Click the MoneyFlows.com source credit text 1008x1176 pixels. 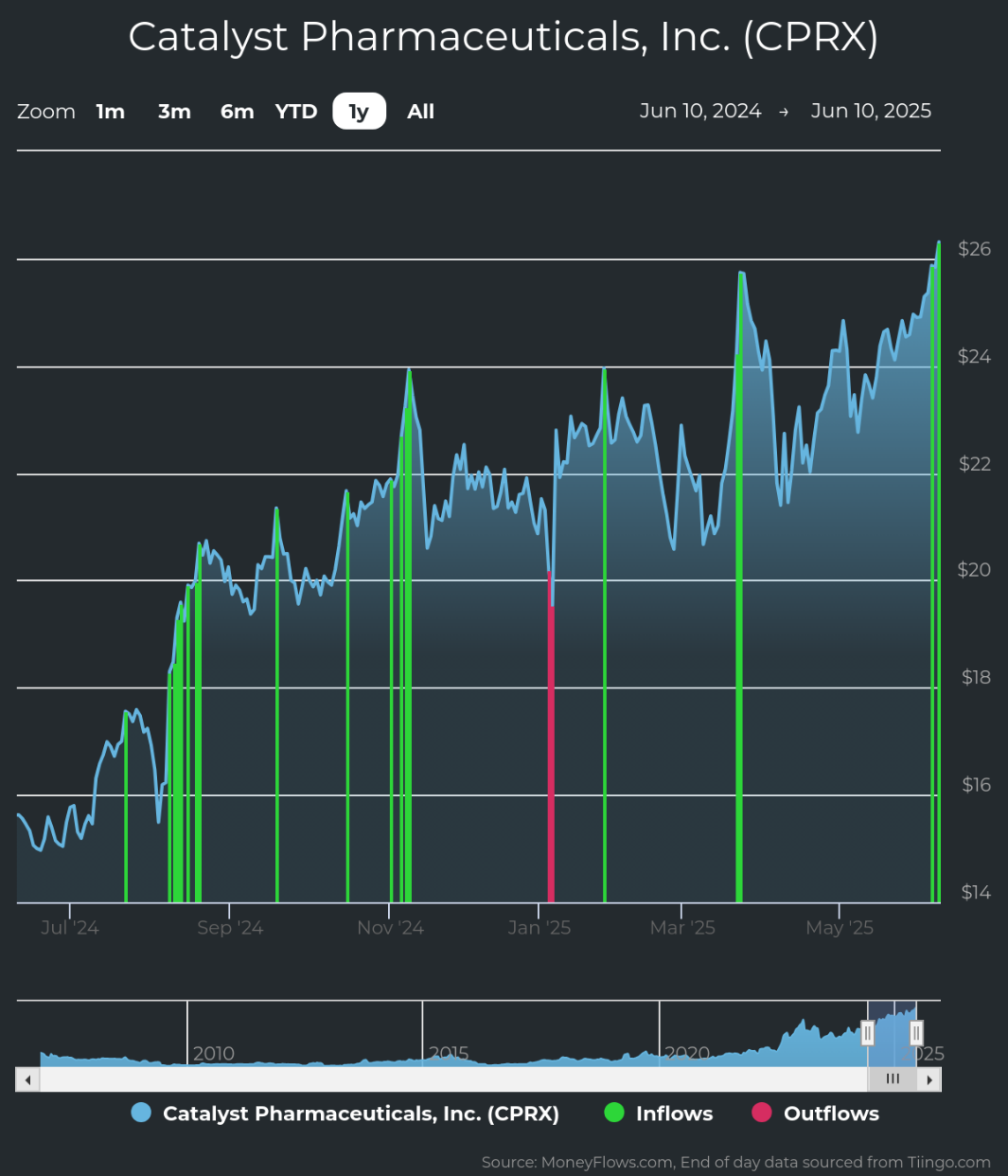736,1163
